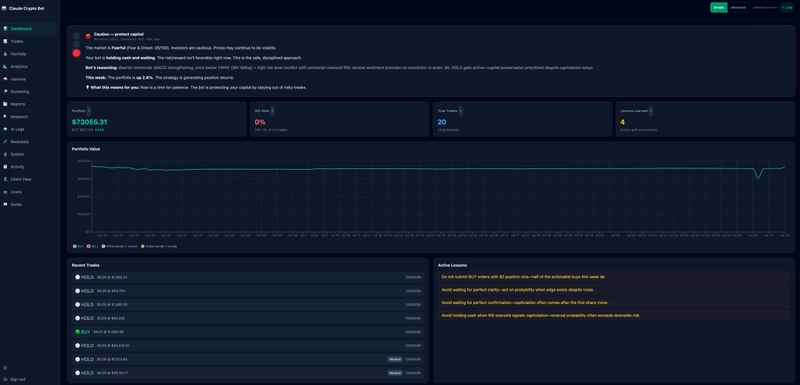Click the 'Caution — protect capital' heading
The width and height of the screenshot is (800, 385).
tap(118, 34)
